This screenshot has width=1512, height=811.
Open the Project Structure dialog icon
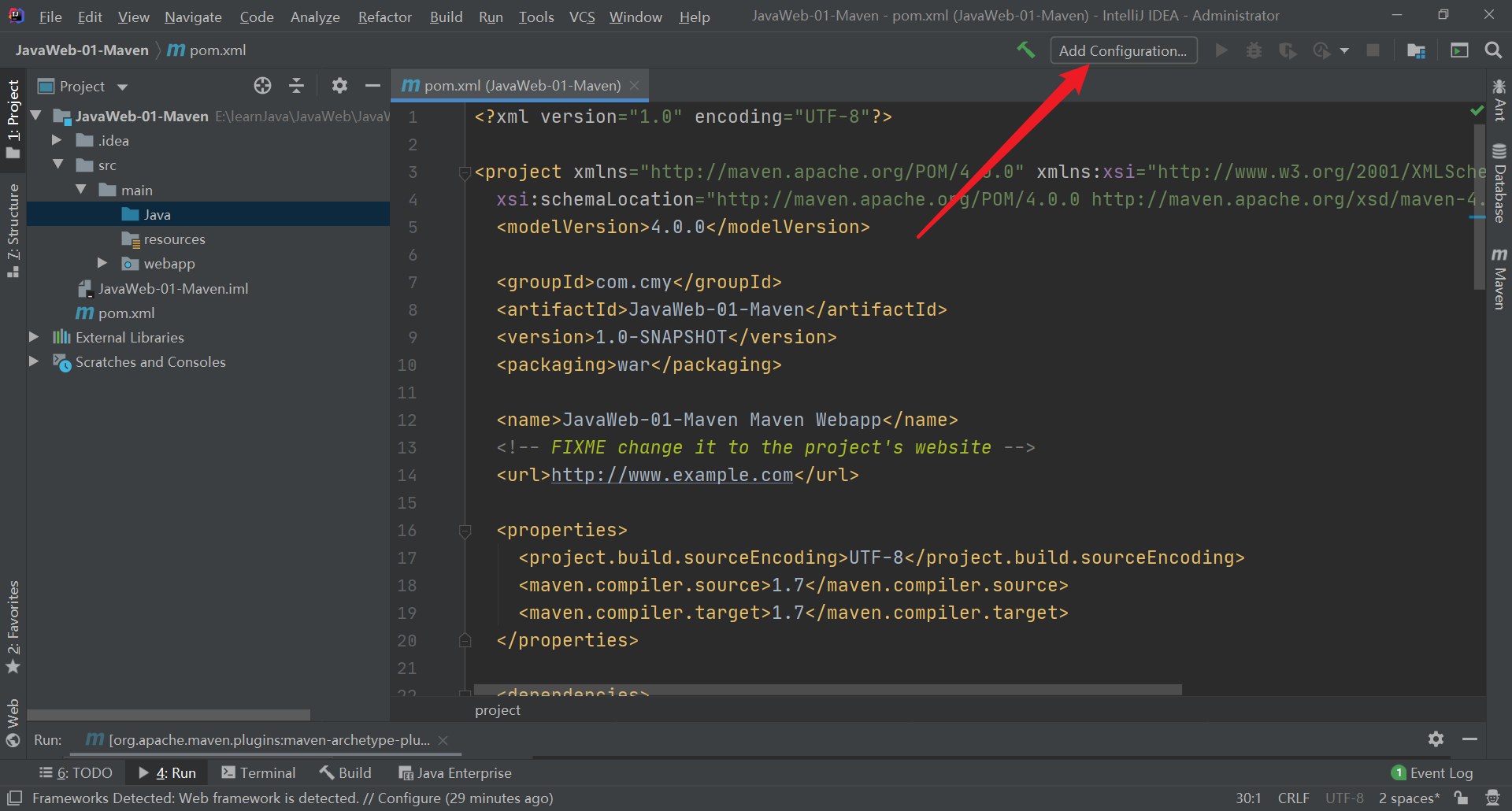pyautogui.click(x=1416, y=50)
